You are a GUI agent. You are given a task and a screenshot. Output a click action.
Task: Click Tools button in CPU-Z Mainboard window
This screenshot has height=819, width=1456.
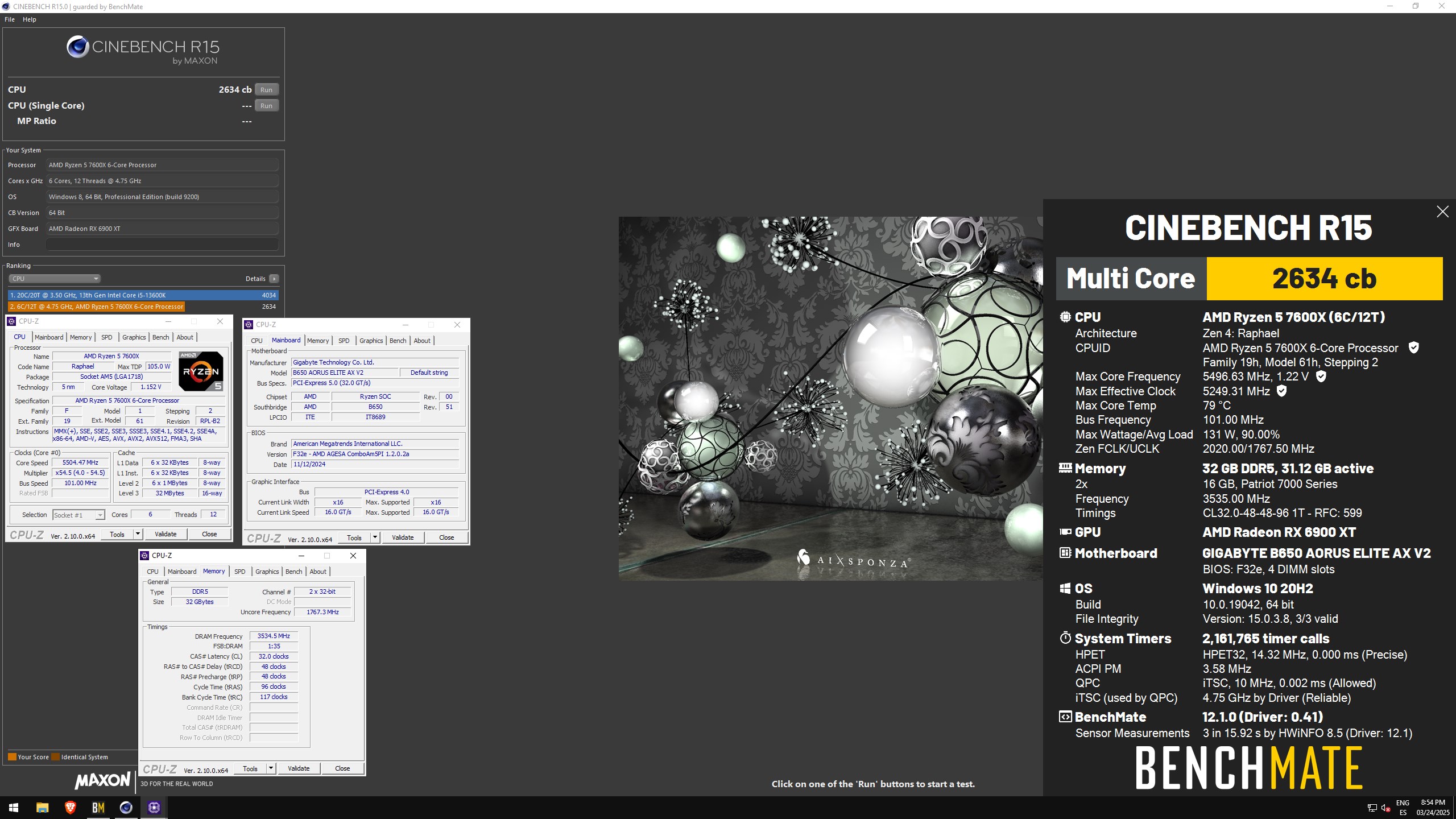tap(354, 537)
